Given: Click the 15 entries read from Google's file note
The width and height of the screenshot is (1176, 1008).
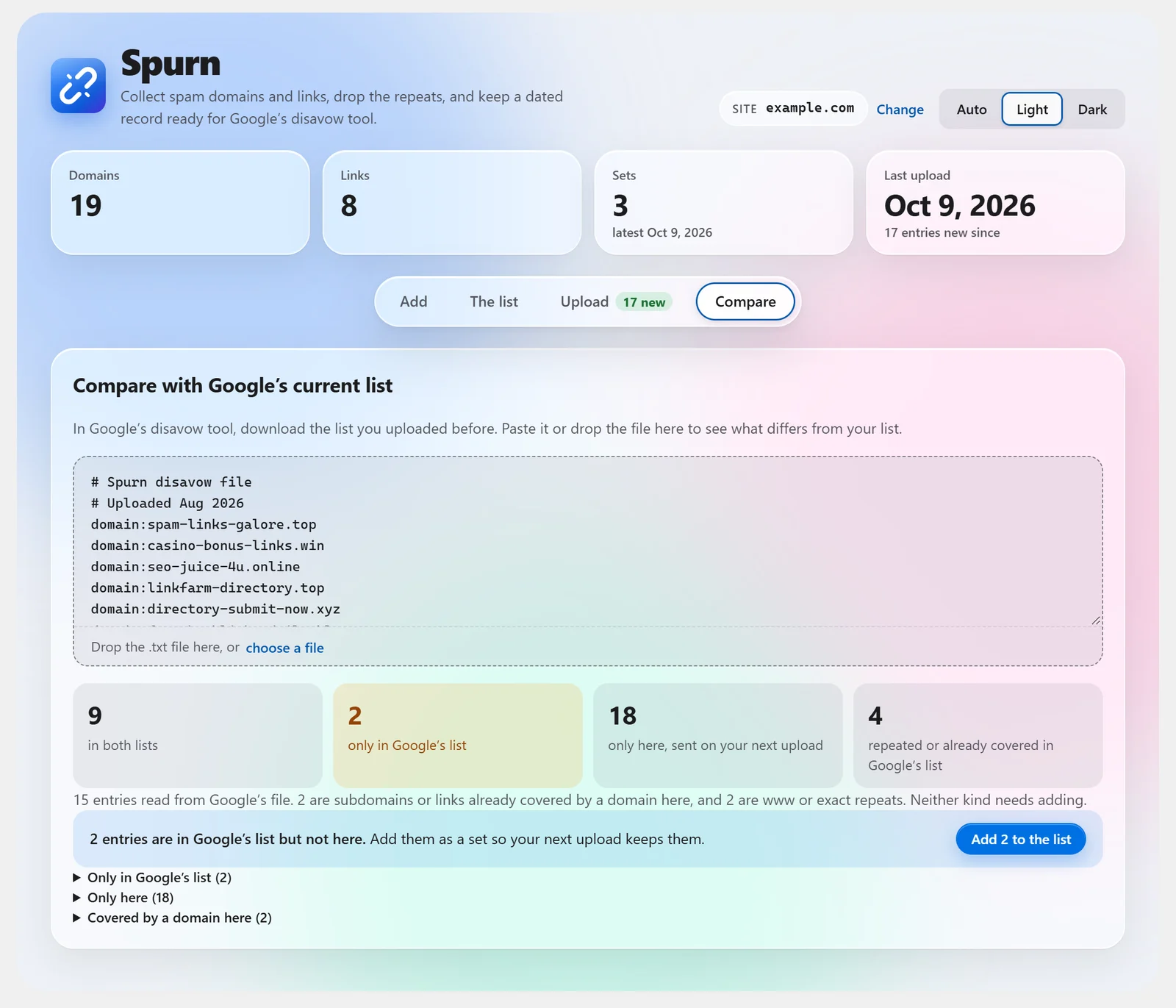Looking at the screenshot, I should coord(580,800).
